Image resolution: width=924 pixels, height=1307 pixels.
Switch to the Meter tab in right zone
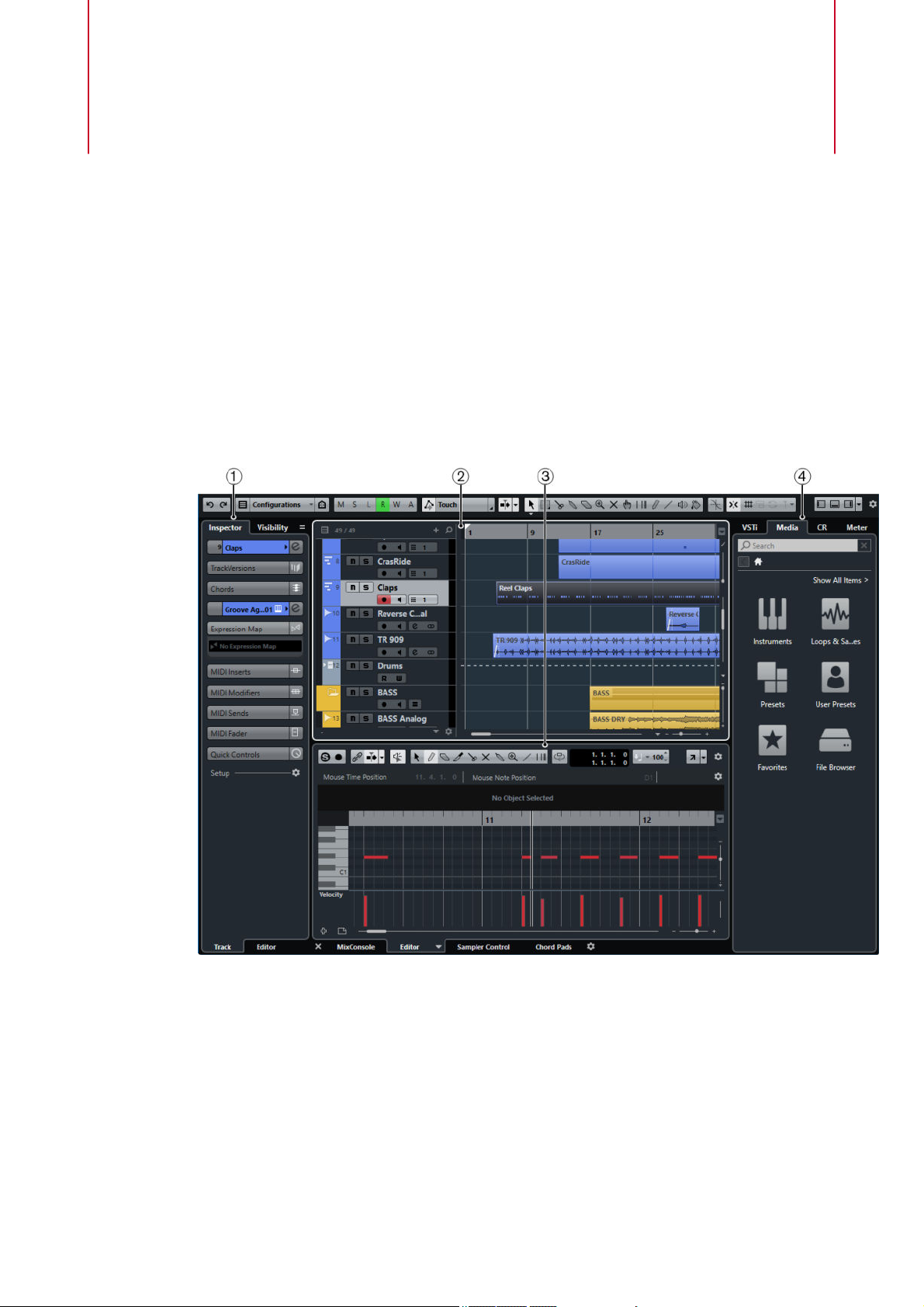(x=857, y=527)
